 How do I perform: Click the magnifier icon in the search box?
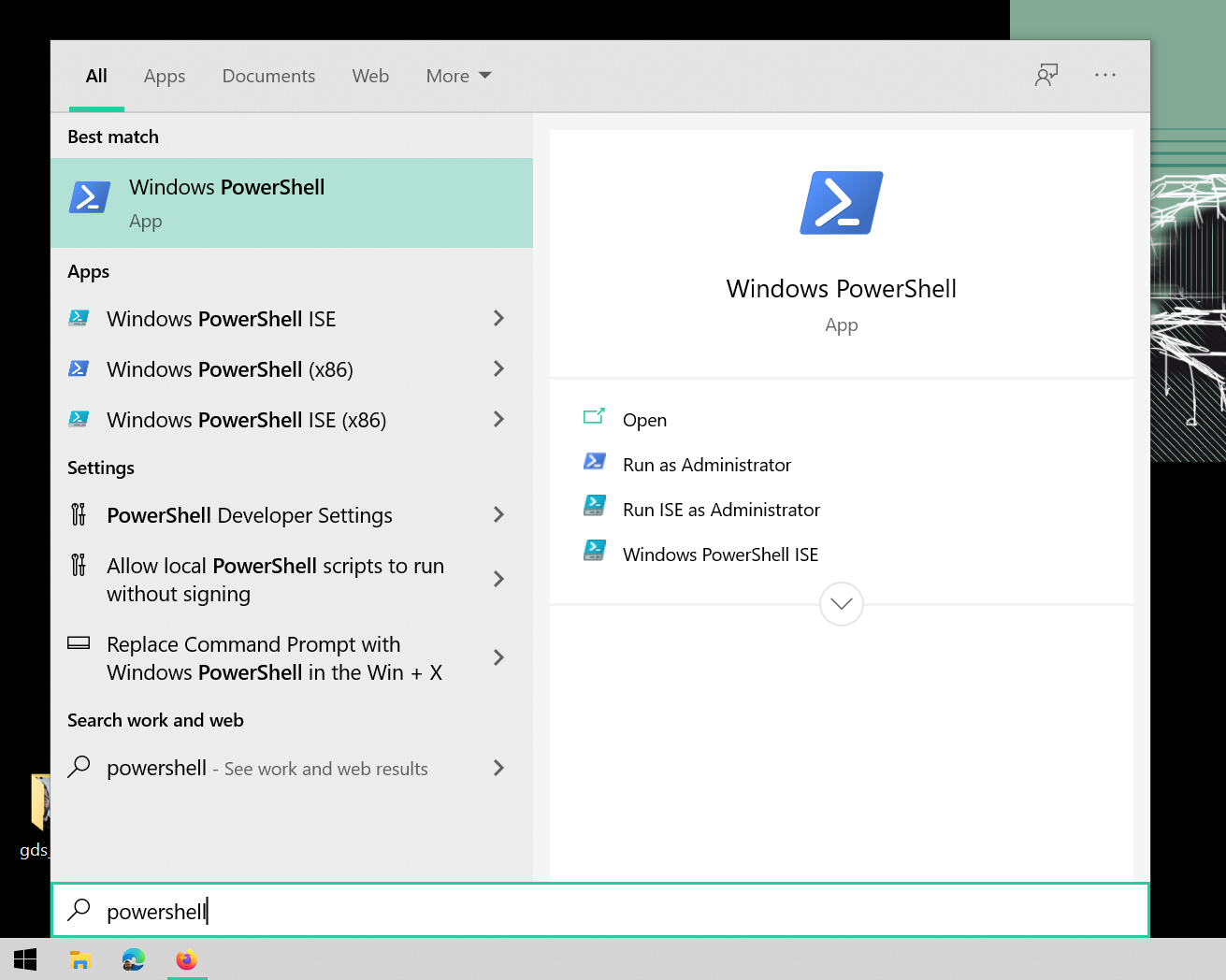(x=79, y=910)
